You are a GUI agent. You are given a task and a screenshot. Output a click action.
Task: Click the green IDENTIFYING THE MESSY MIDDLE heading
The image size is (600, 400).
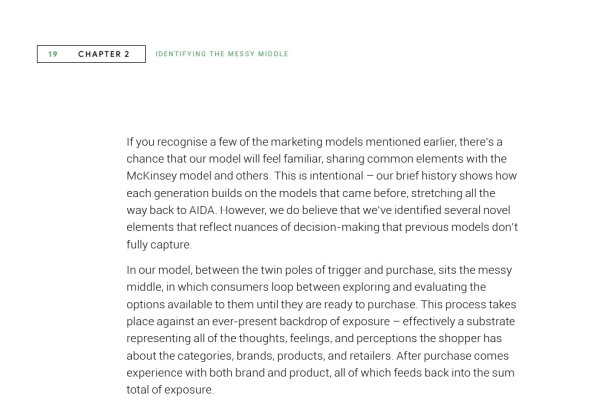[222, 53]
